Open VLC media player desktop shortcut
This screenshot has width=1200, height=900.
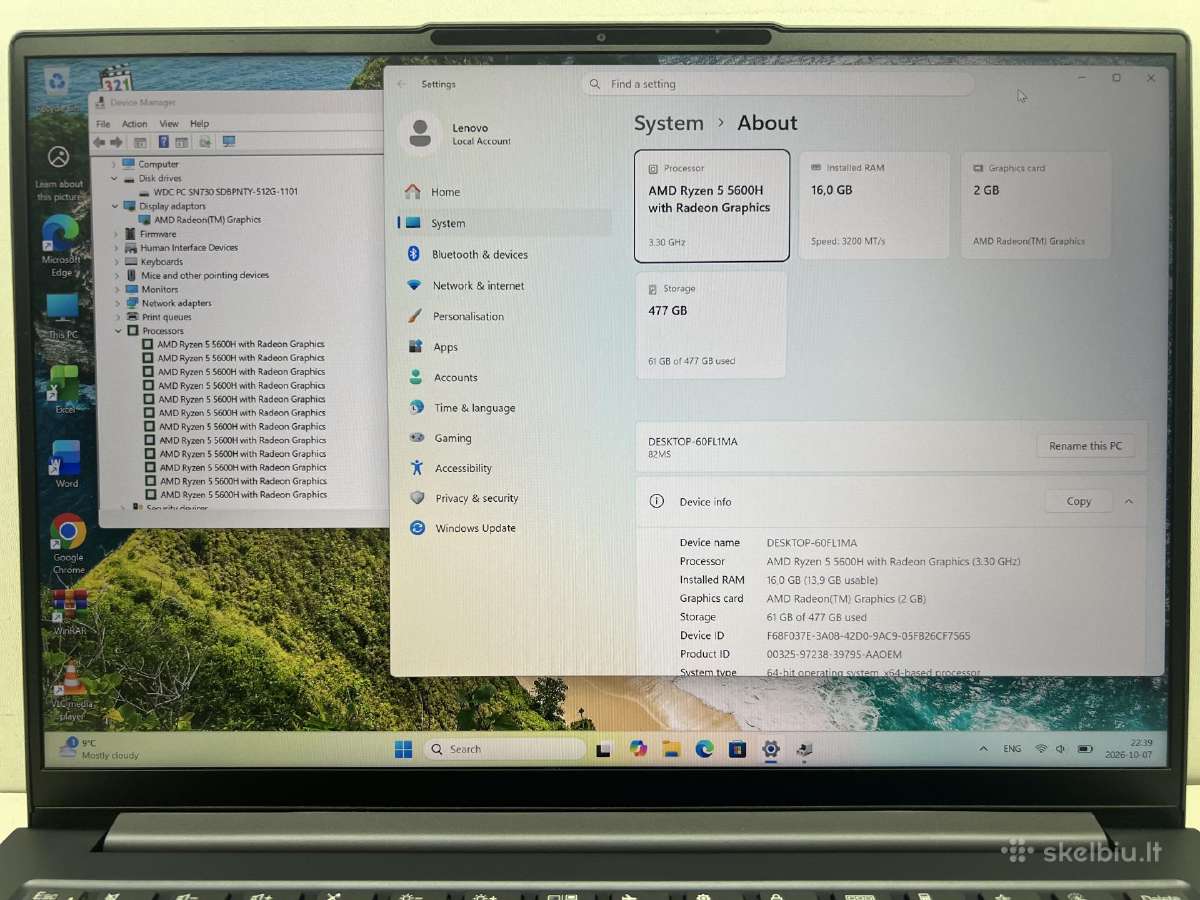(x=72, y=690)
